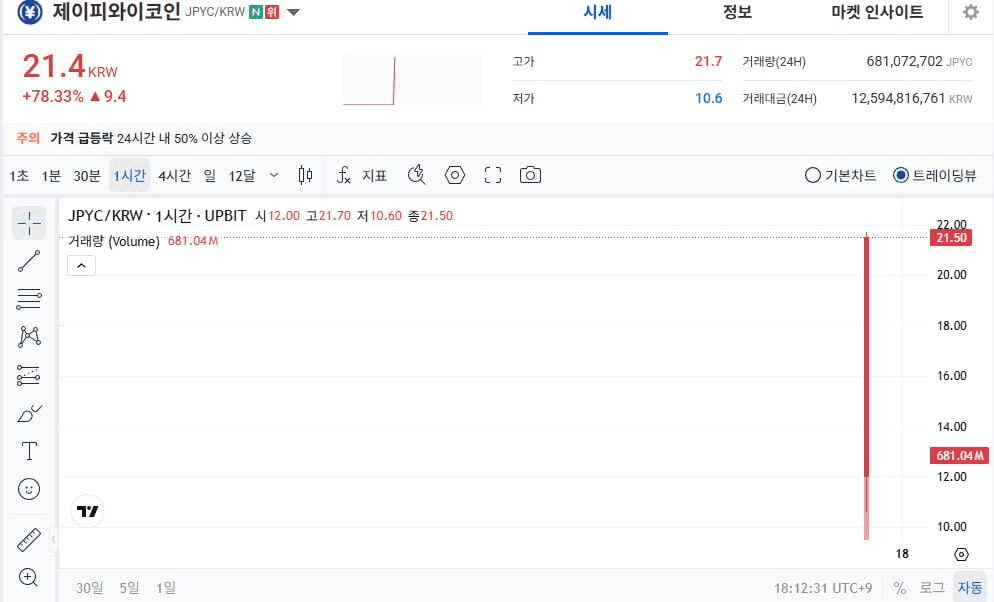Image resolution: width=994 pixels, height=602 pixels.
Task: Open chart settings hexagon icon
Action: [455, 175]
